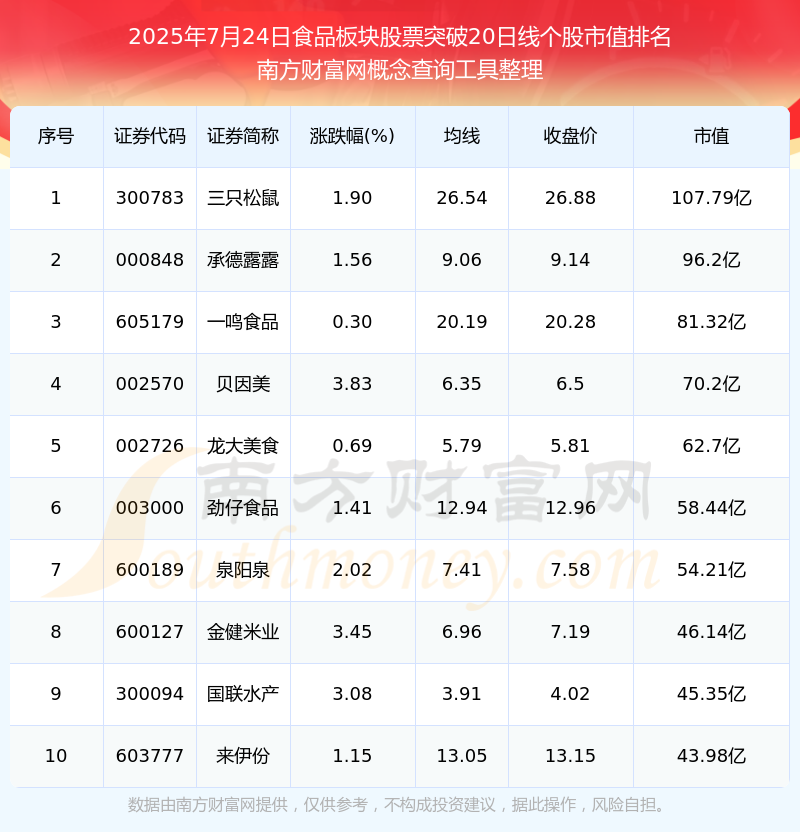
Task: Select stock code 600189
Action: coord(150,570)
